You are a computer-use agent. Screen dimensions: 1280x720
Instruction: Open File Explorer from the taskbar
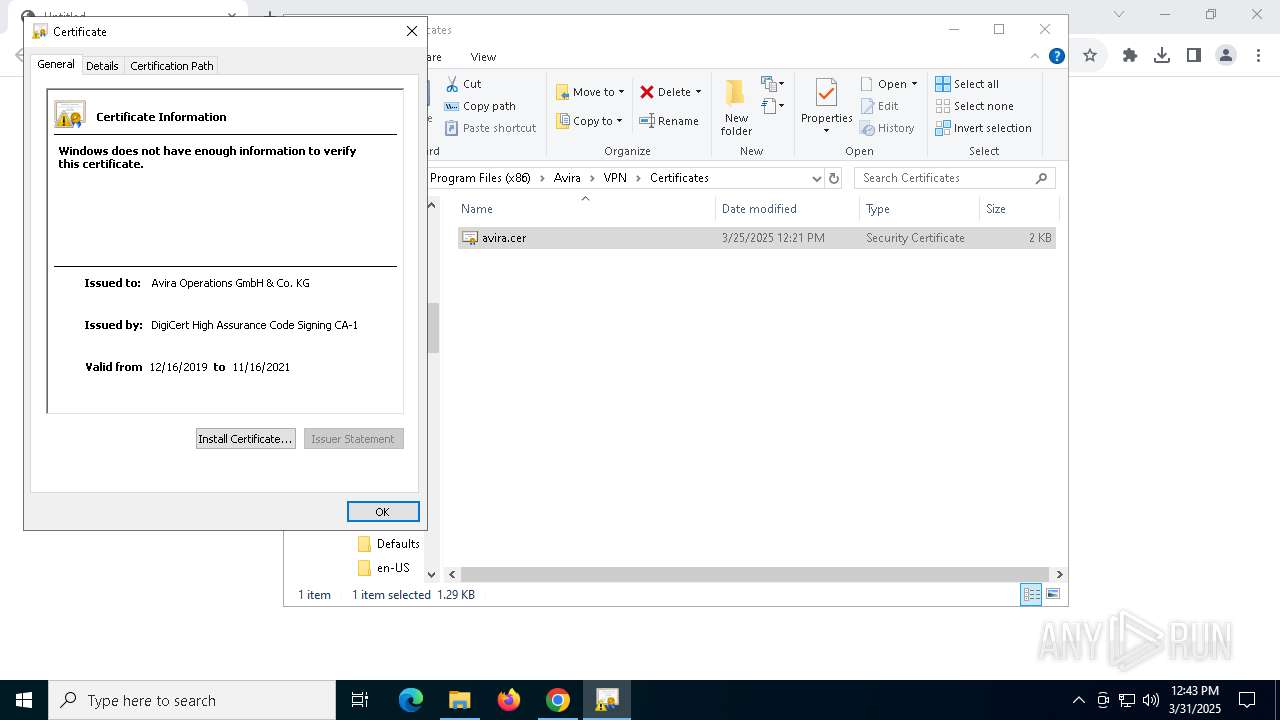point(460,700)
